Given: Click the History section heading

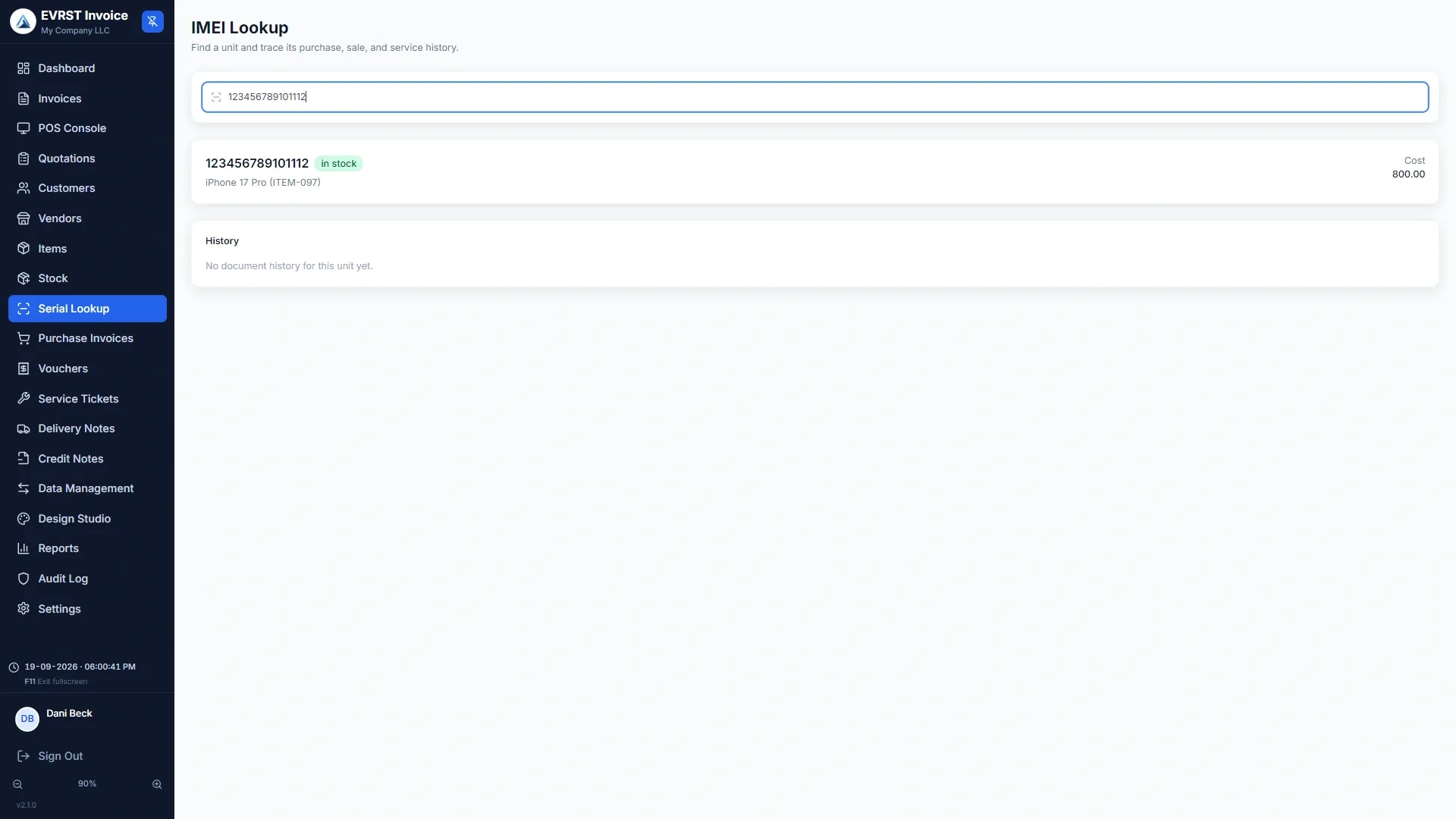Looking at the screenshot, I should [222, 241].
